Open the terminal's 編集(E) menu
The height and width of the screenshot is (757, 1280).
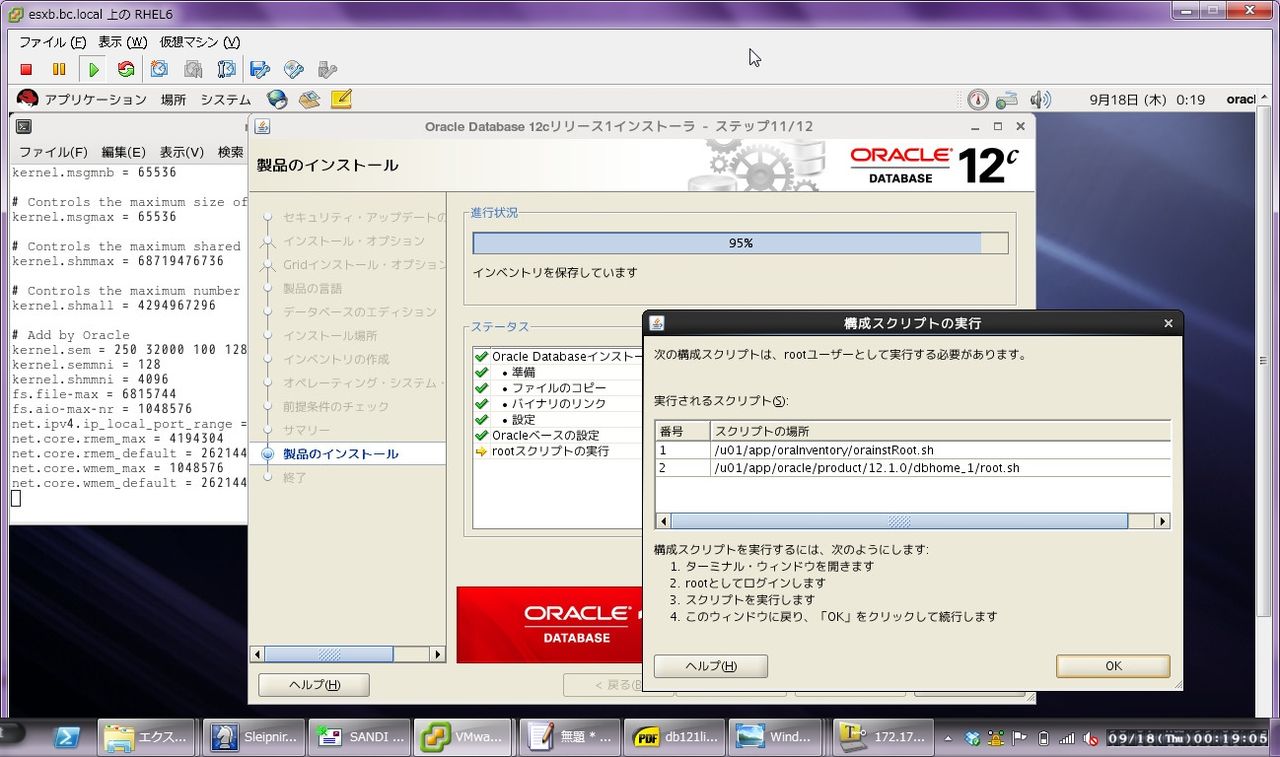pyautogui.click(x=123, y=152)
